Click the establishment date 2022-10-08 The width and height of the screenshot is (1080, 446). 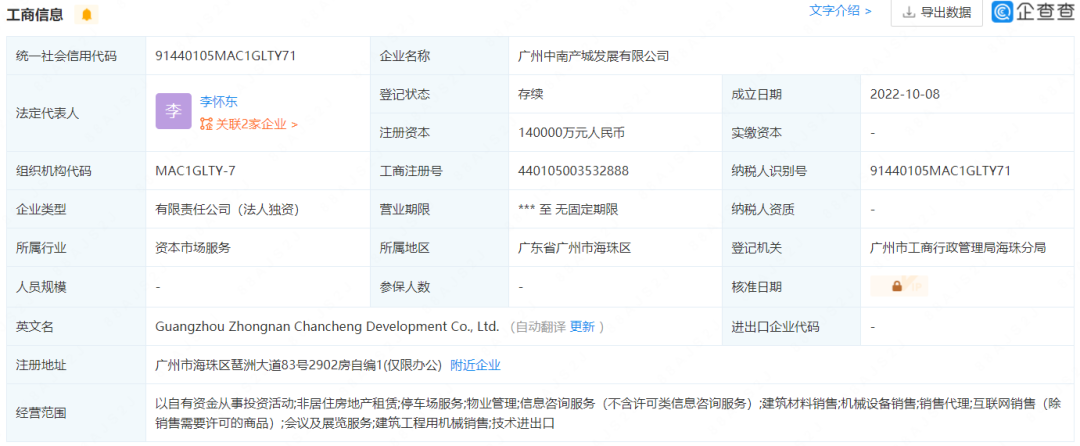pos(905,94)
